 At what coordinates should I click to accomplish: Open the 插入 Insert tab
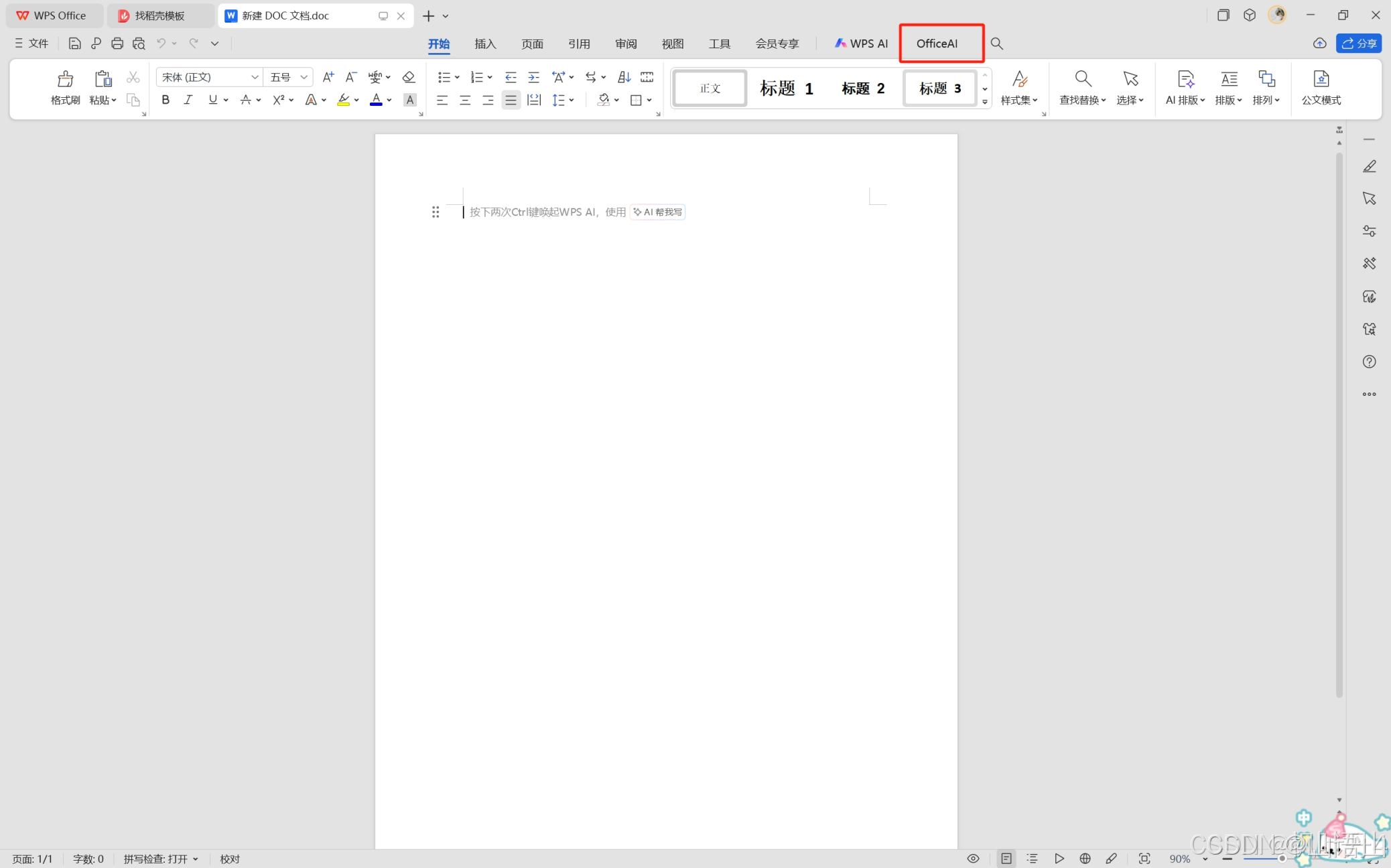pyautogui.click(x=485, y=44)
